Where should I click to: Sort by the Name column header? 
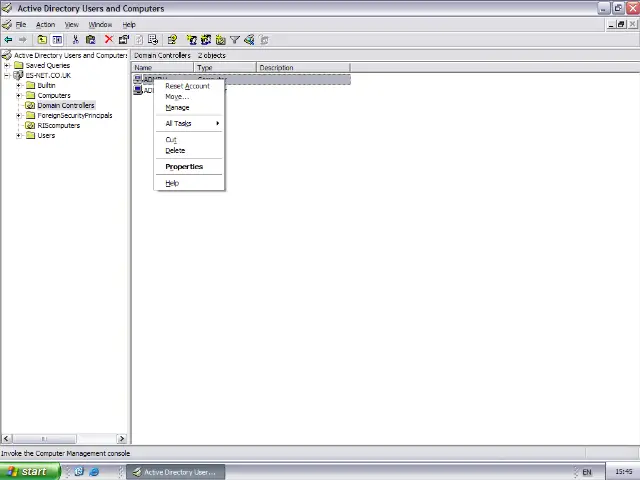(x=162, y=68)
